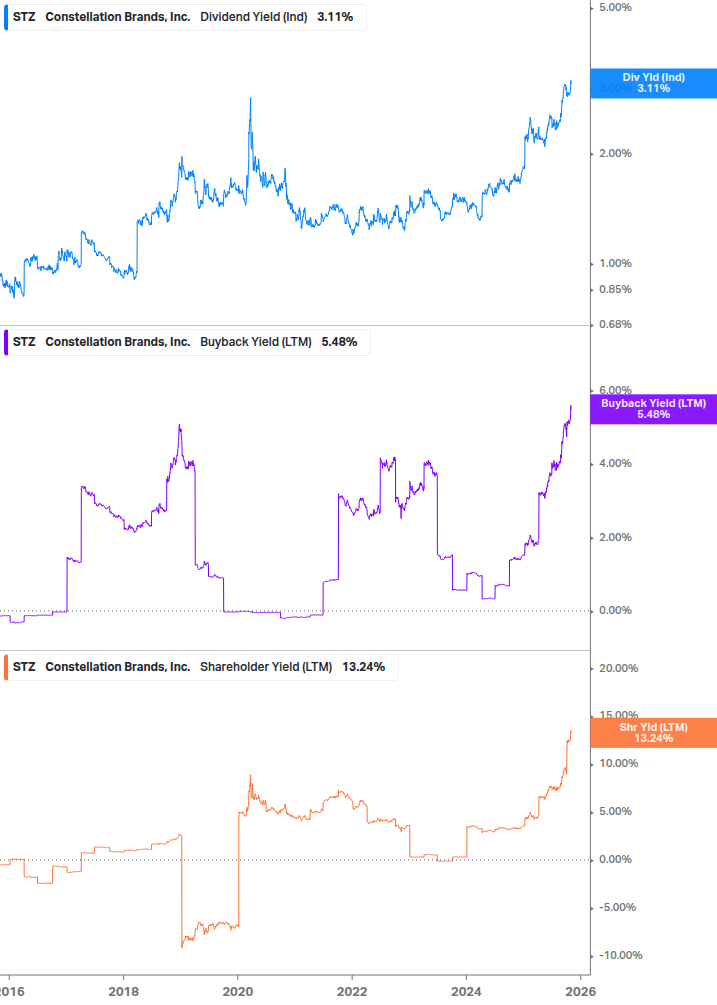Click the -5.00% tick on shareholder yield axis

tap(618, 908)
